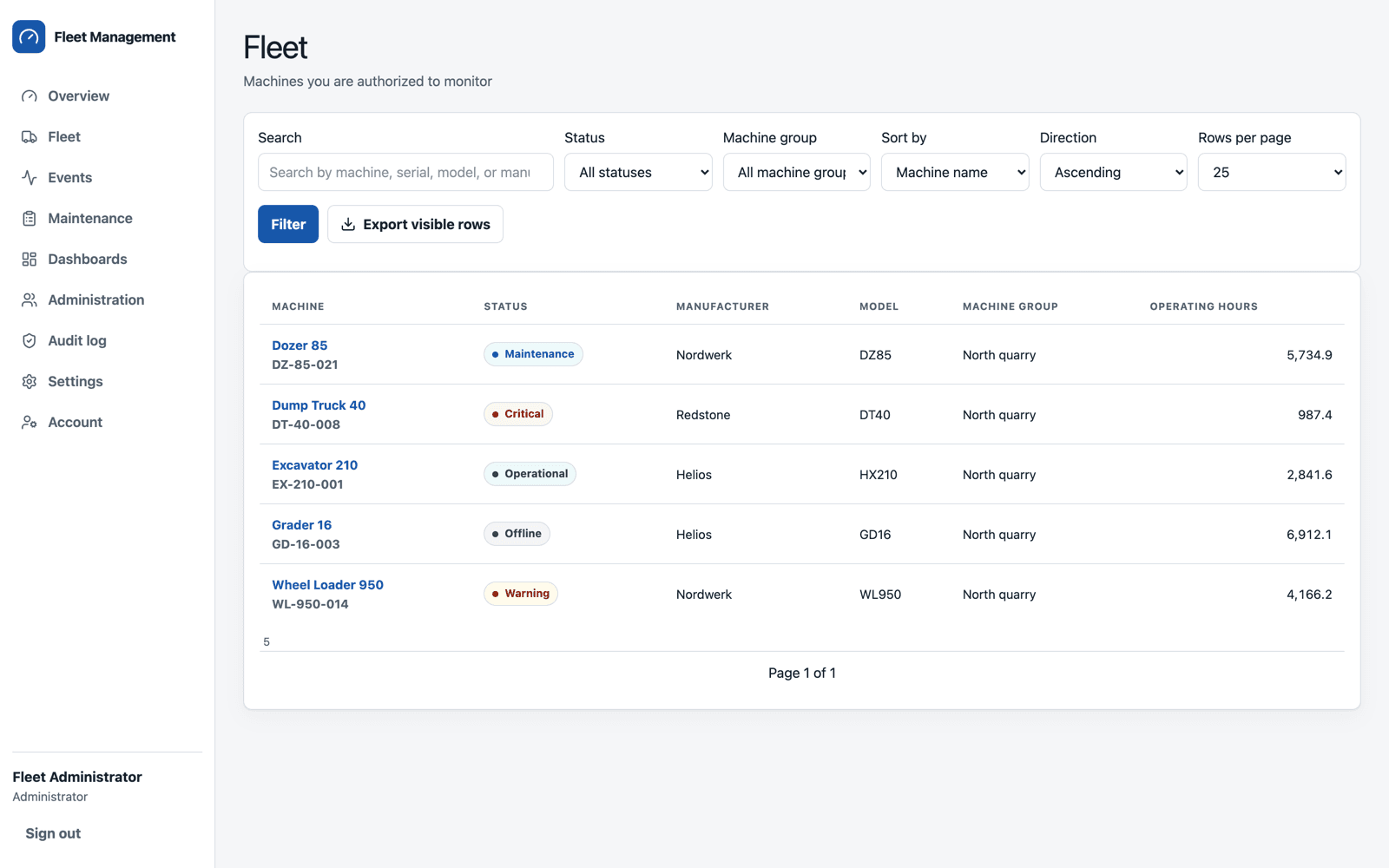Open Events from the sidebar menu
This screenshot has height=868, width=1389.
tap(108, 178)
